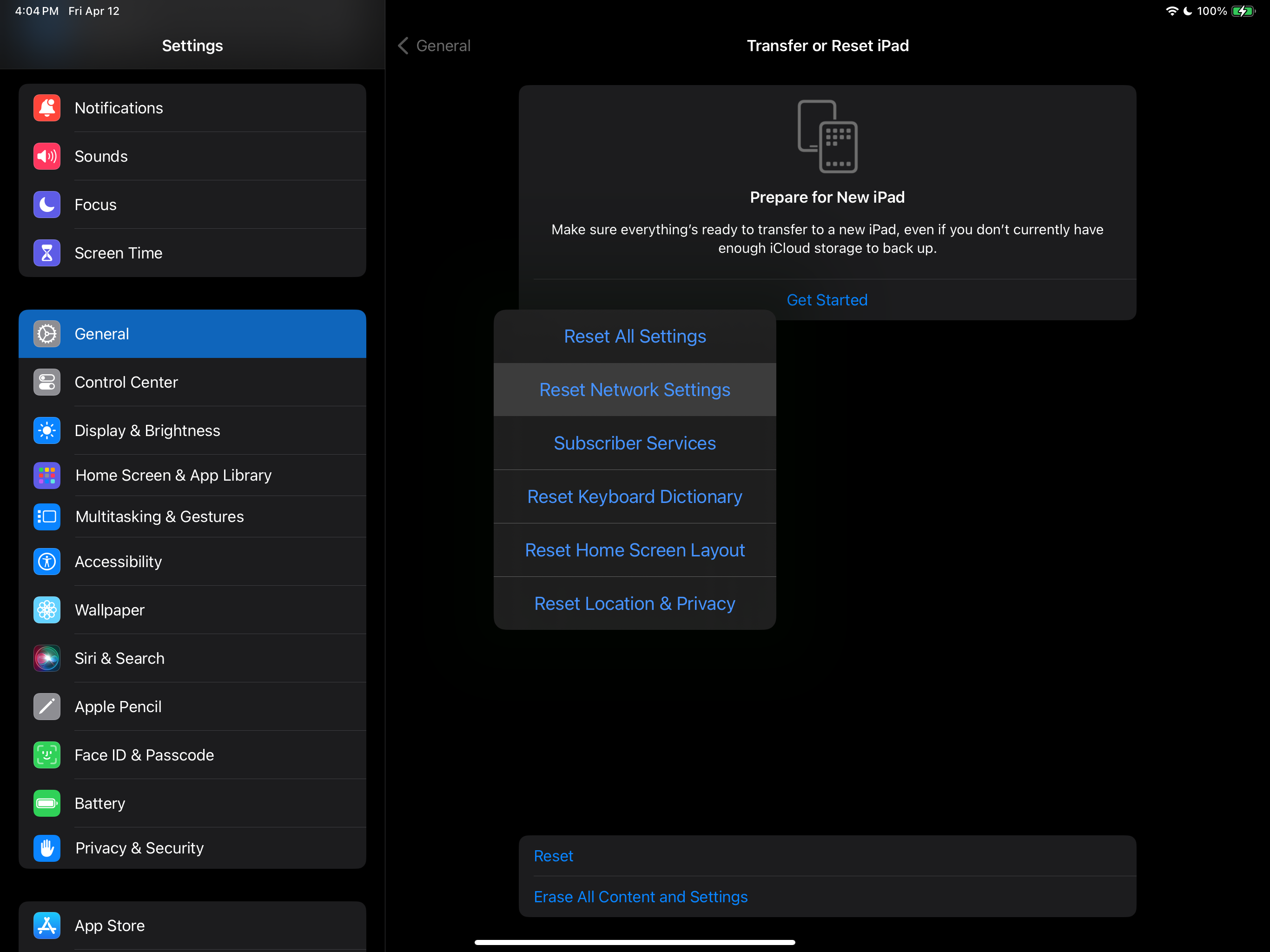Choose Reset All Settings

click(635, 337)
